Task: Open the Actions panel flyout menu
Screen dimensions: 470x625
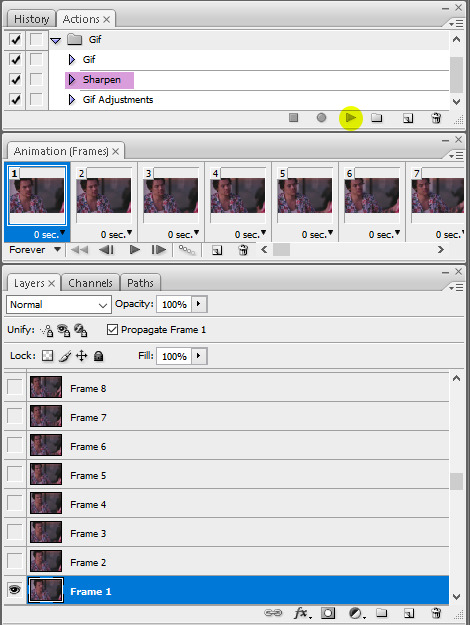Action: (456, 24)
